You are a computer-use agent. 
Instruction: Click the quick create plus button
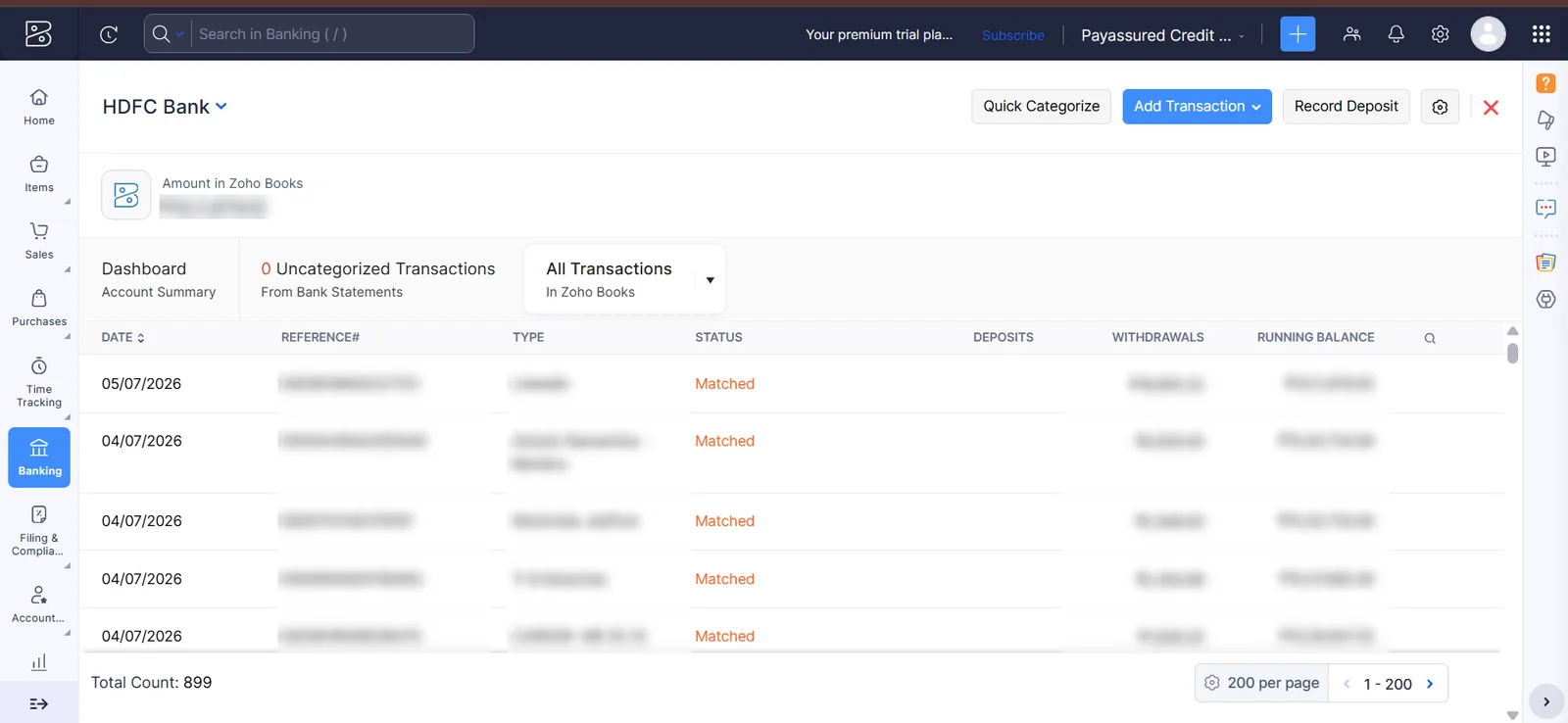tap(1298, 34)
